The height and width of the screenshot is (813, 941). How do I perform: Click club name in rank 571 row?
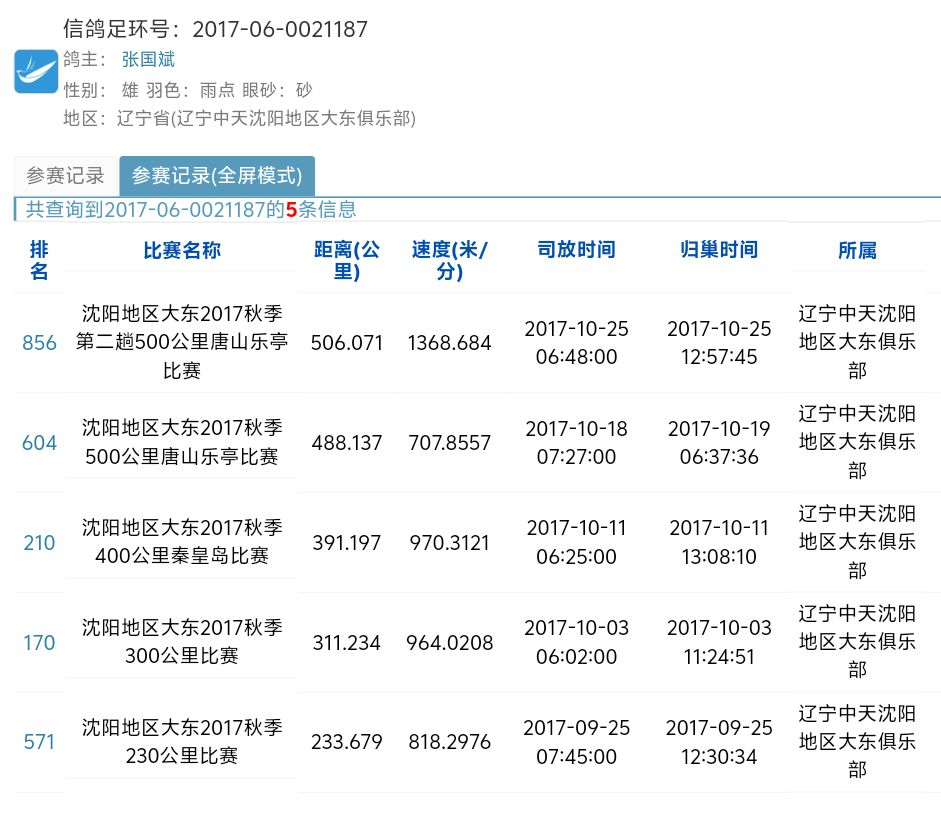coord(857,742)
